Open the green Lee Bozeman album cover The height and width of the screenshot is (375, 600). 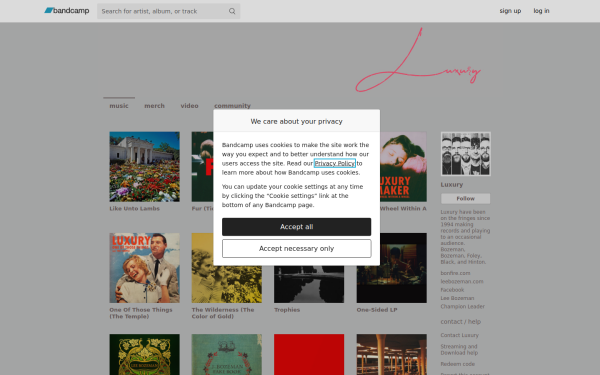144,354
